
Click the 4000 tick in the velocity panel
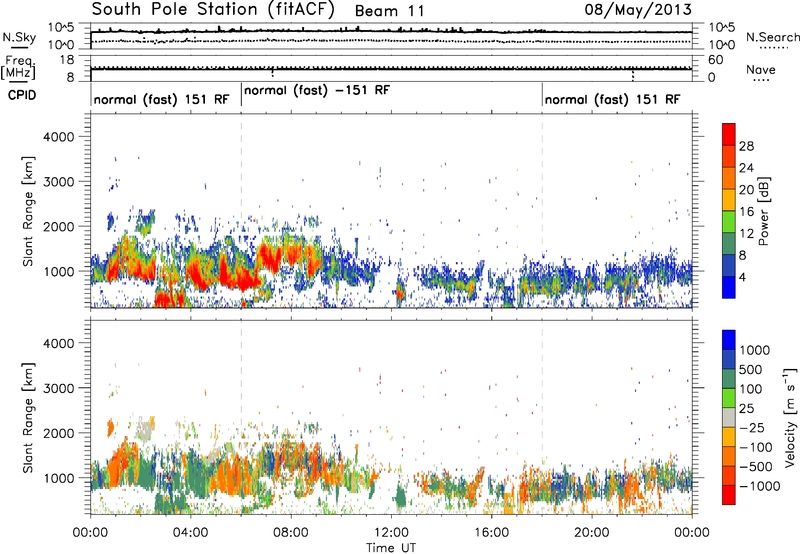point(59,343)
